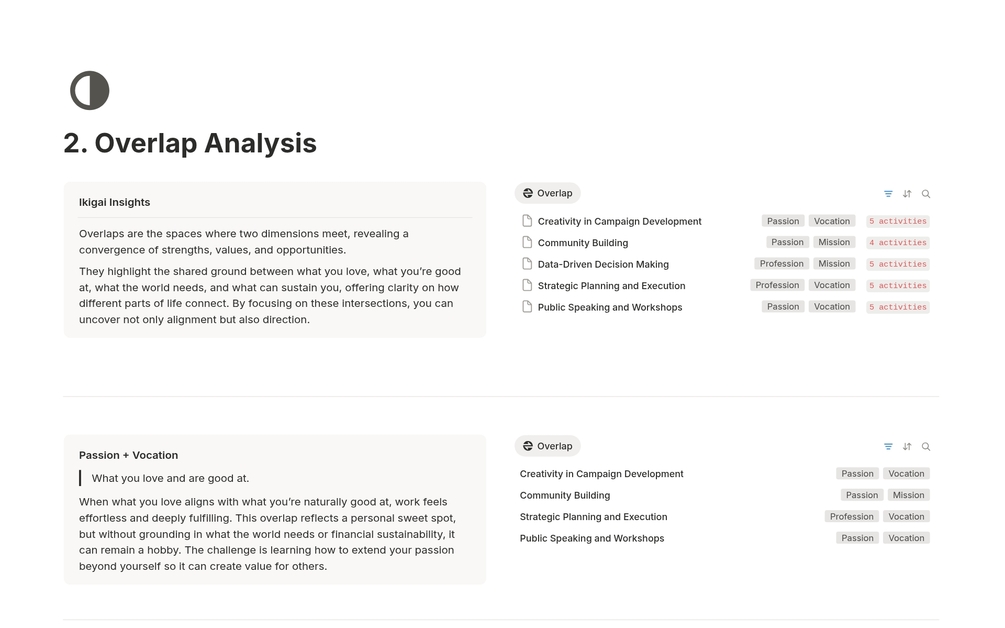Select the top Overlap view tab

547,193
